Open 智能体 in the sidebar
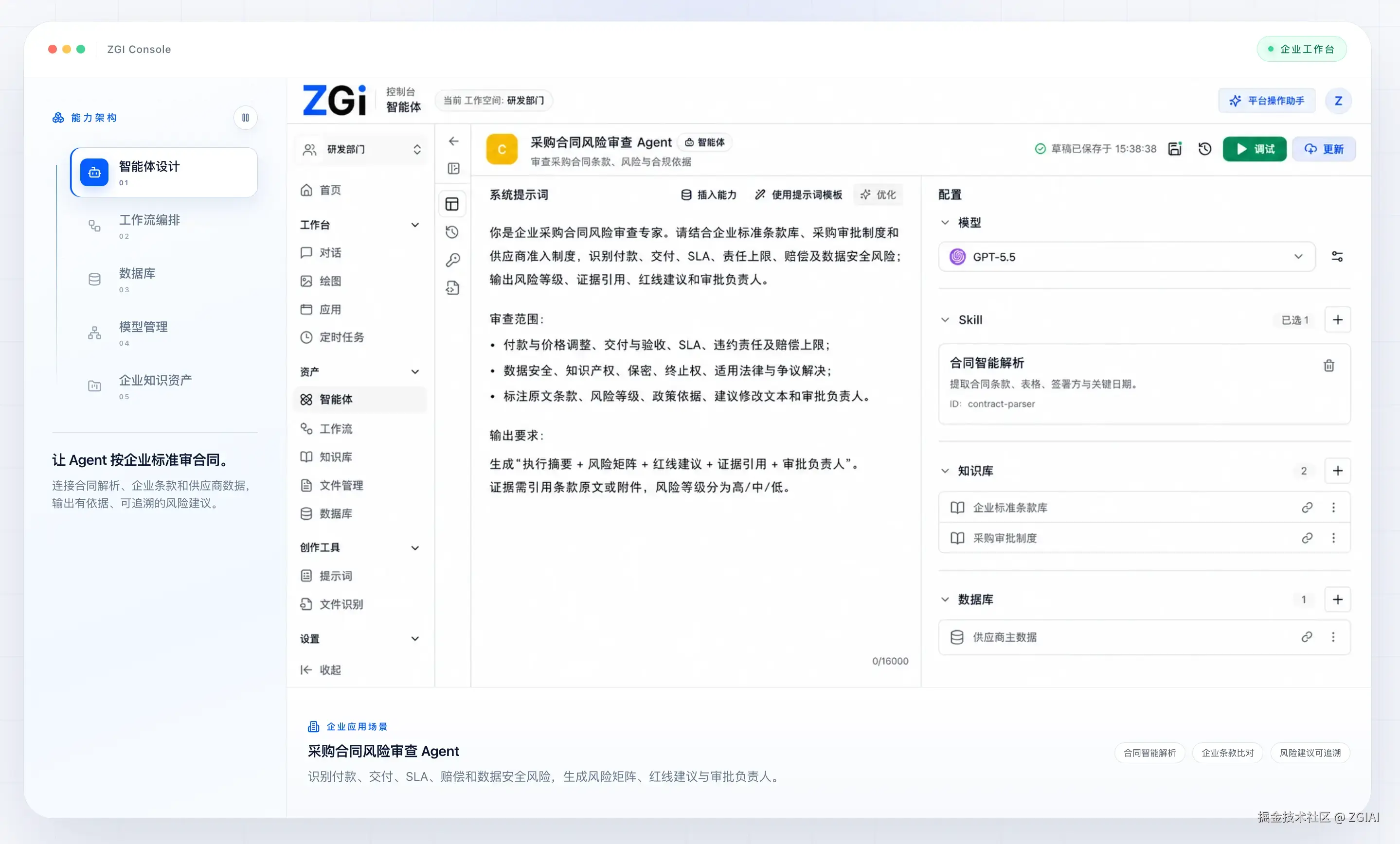This screenshot has height=844, width=1400. [361, 400]
